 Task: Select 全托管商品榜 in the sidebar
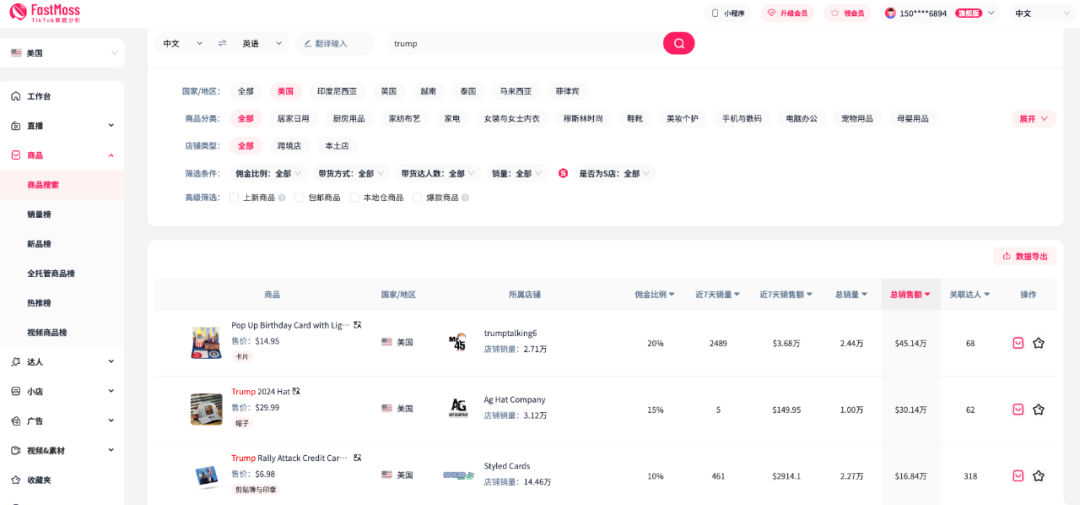[51, 274]
